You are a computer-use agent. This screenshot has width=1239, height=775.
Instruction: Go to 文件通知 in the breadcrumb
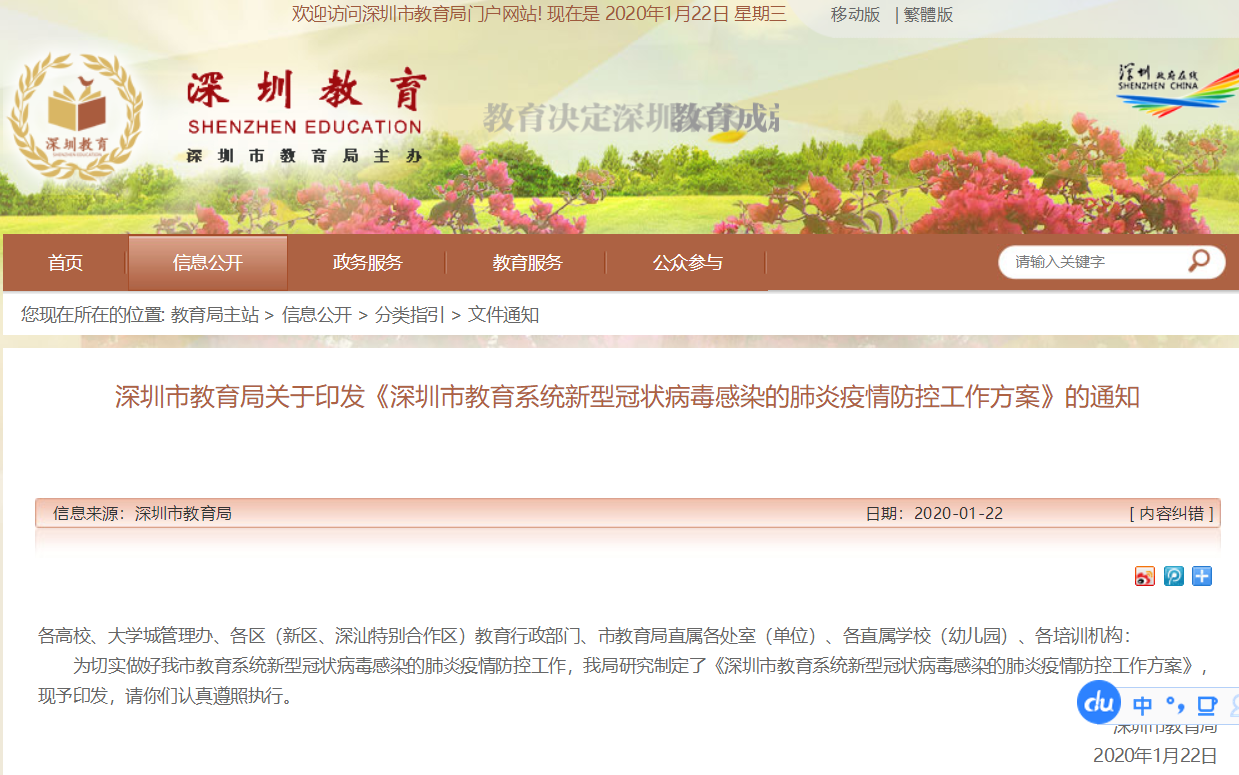[503, 315]
